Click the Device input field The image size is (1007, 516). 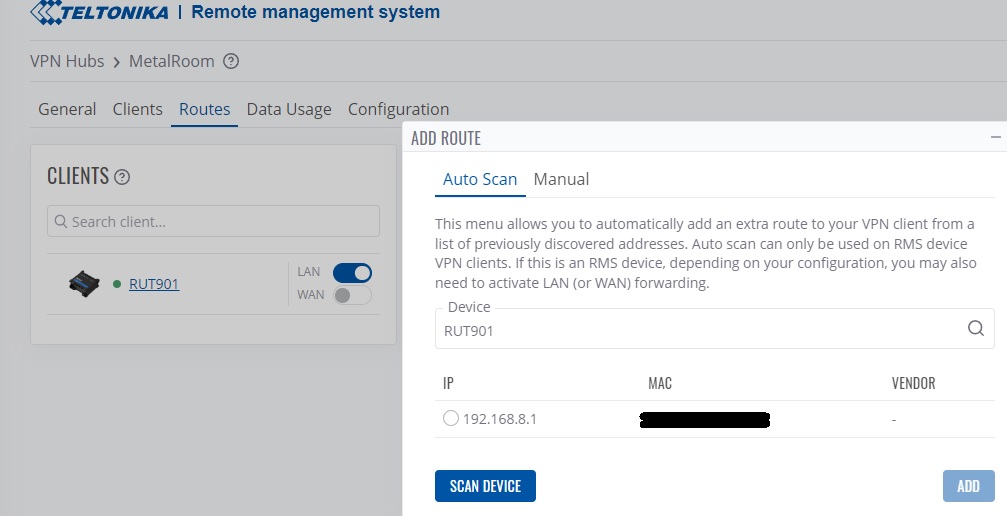pyautogui.click(x=714, y=329)
